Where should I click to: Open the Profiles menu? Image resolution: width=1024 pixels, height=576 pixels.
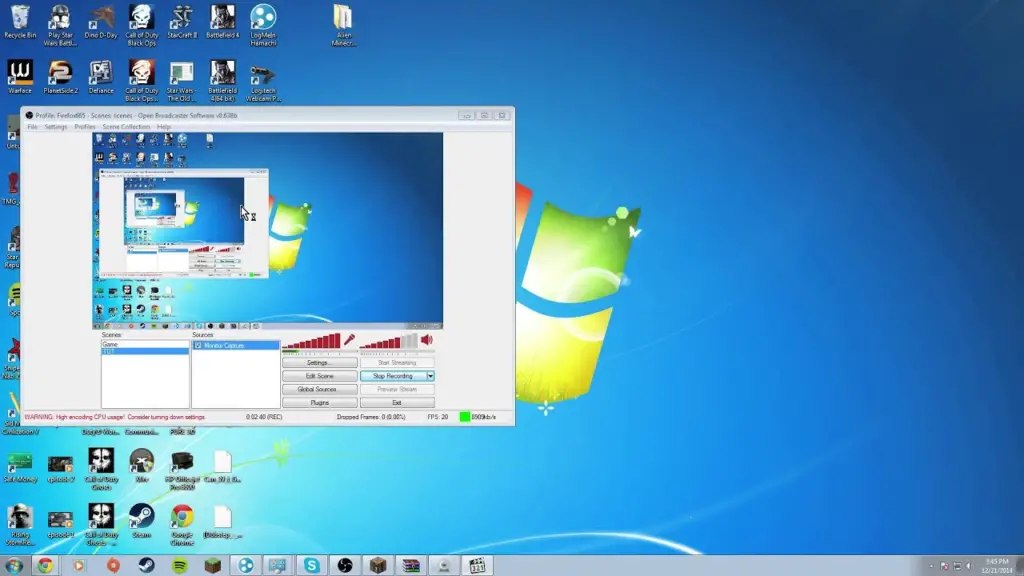[x=85, y=127]
